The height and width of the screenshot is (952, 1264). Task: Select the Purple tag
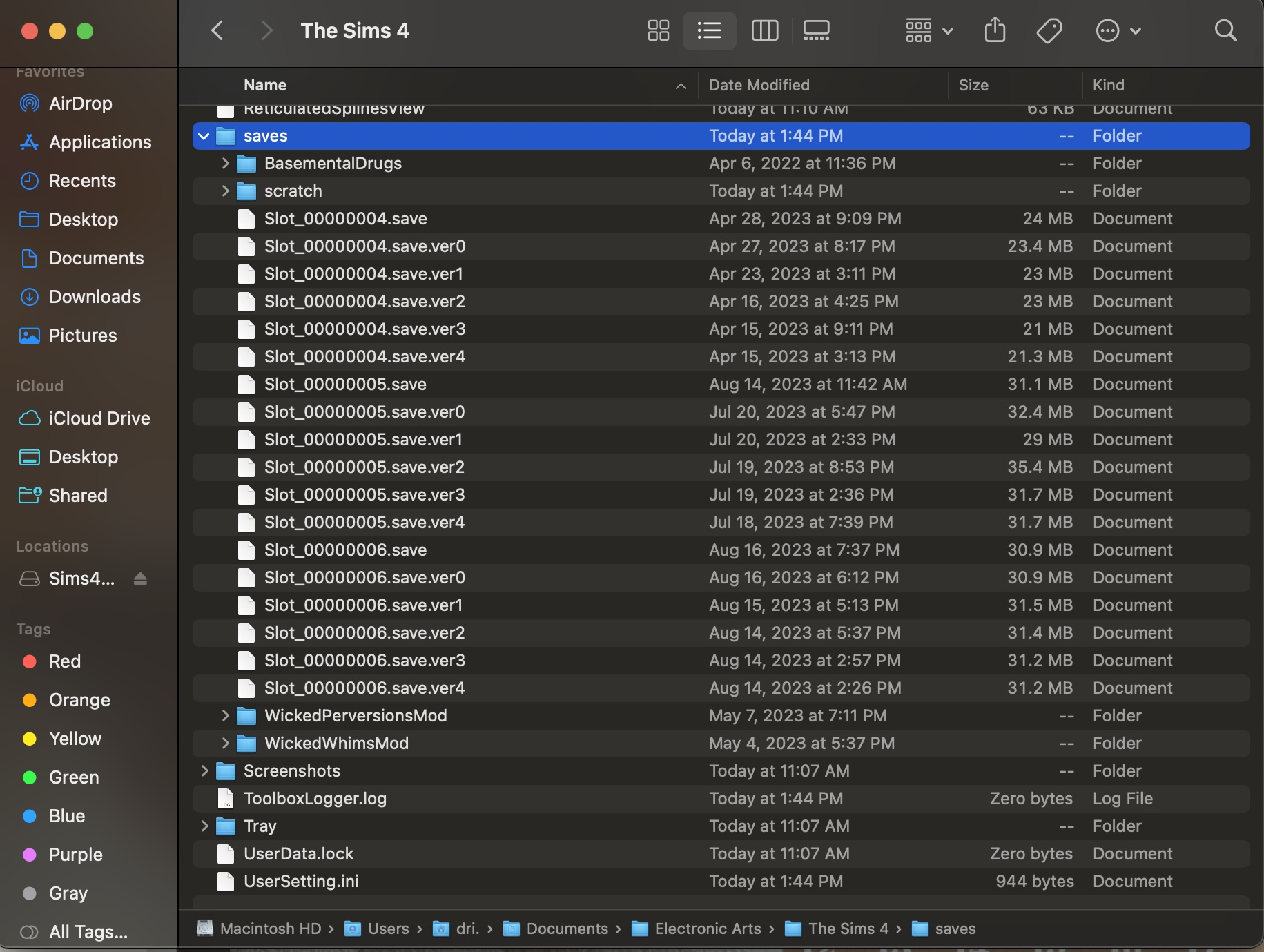tap(75, 855)
